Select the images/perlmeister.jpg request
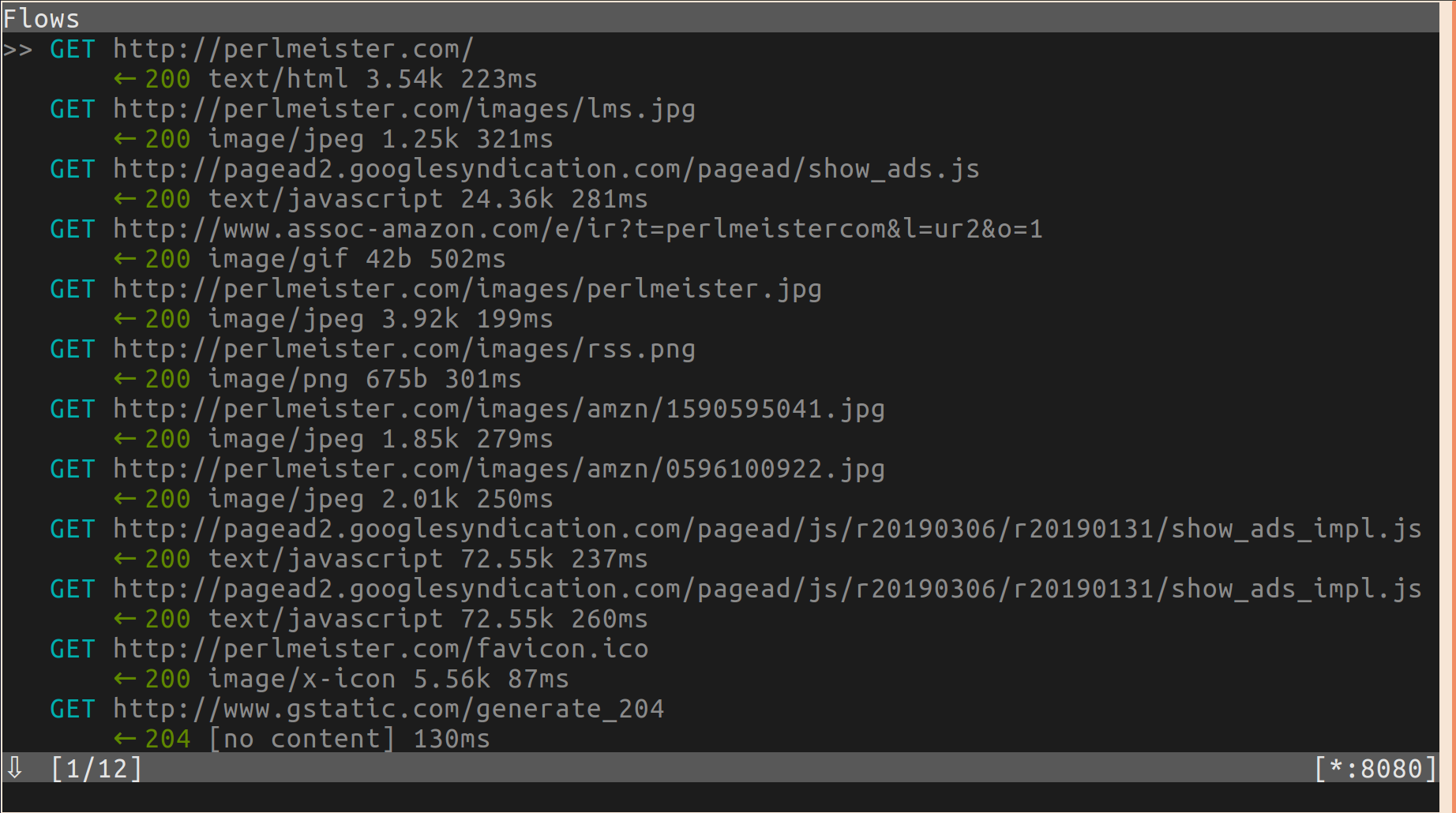The height and width of the screenshot is (813, 1456). tap(435, 289)
